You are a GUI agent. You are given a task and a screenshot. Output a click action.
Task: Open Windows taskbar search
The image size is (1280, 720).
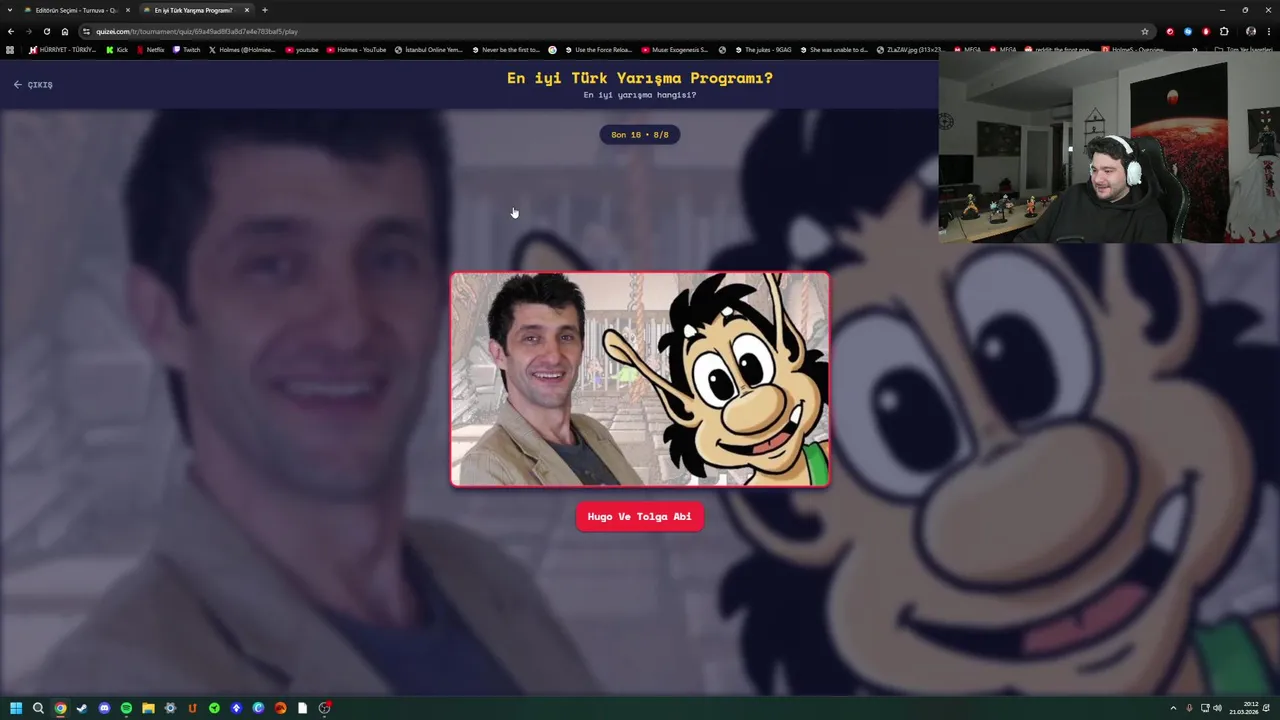coord(38,708)
